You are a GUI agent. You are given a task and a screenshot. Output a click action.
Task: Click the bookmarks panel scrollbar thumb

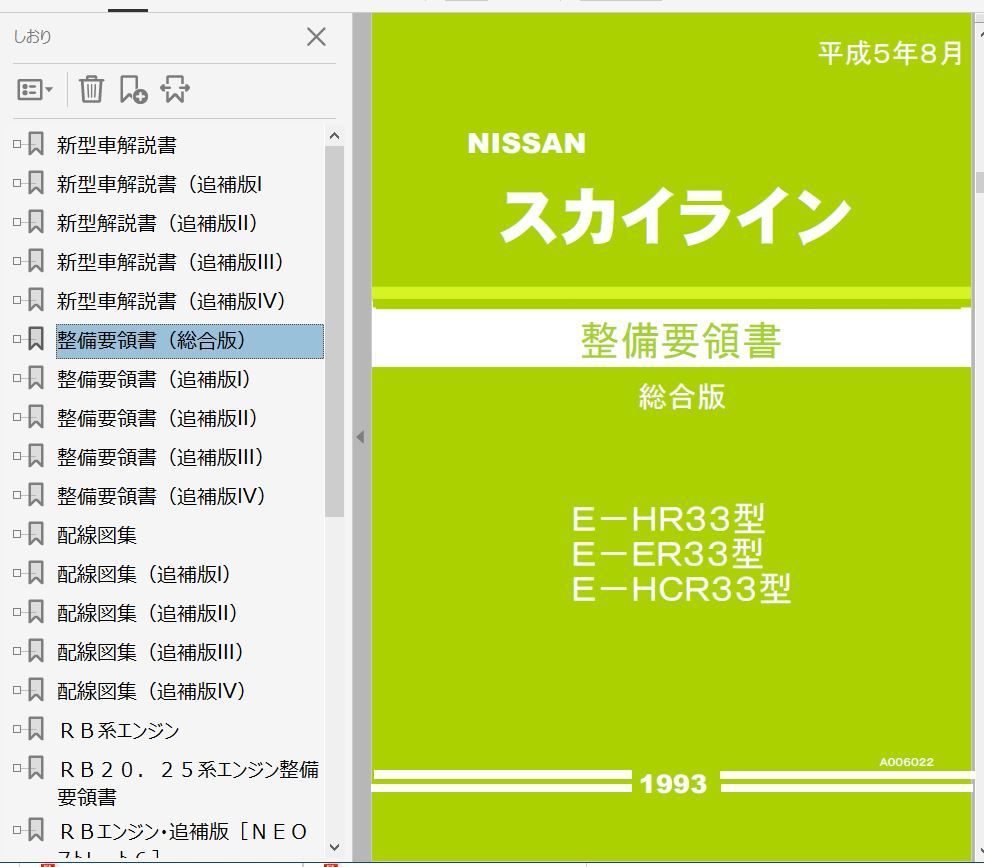pyautogui.click(x=334, y=331)
